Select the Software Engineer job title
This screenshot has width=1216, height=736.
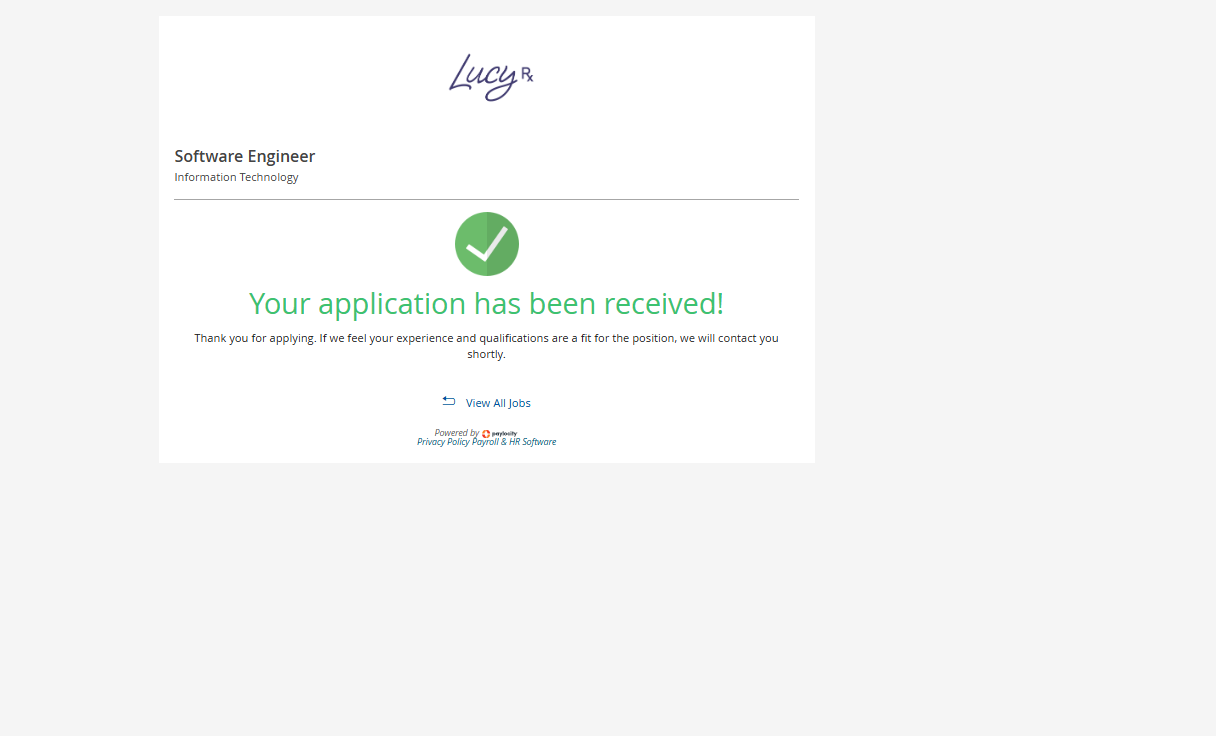pos(245,156)
